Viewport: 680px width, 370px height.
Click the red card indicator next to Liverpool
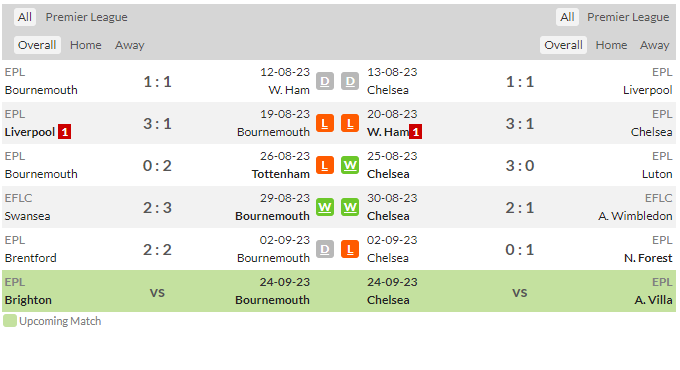65,132
